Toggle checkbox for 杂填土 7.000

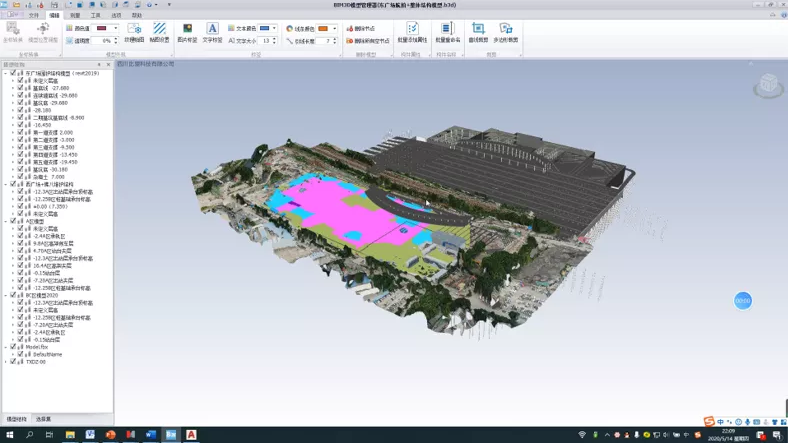point(21,176)
